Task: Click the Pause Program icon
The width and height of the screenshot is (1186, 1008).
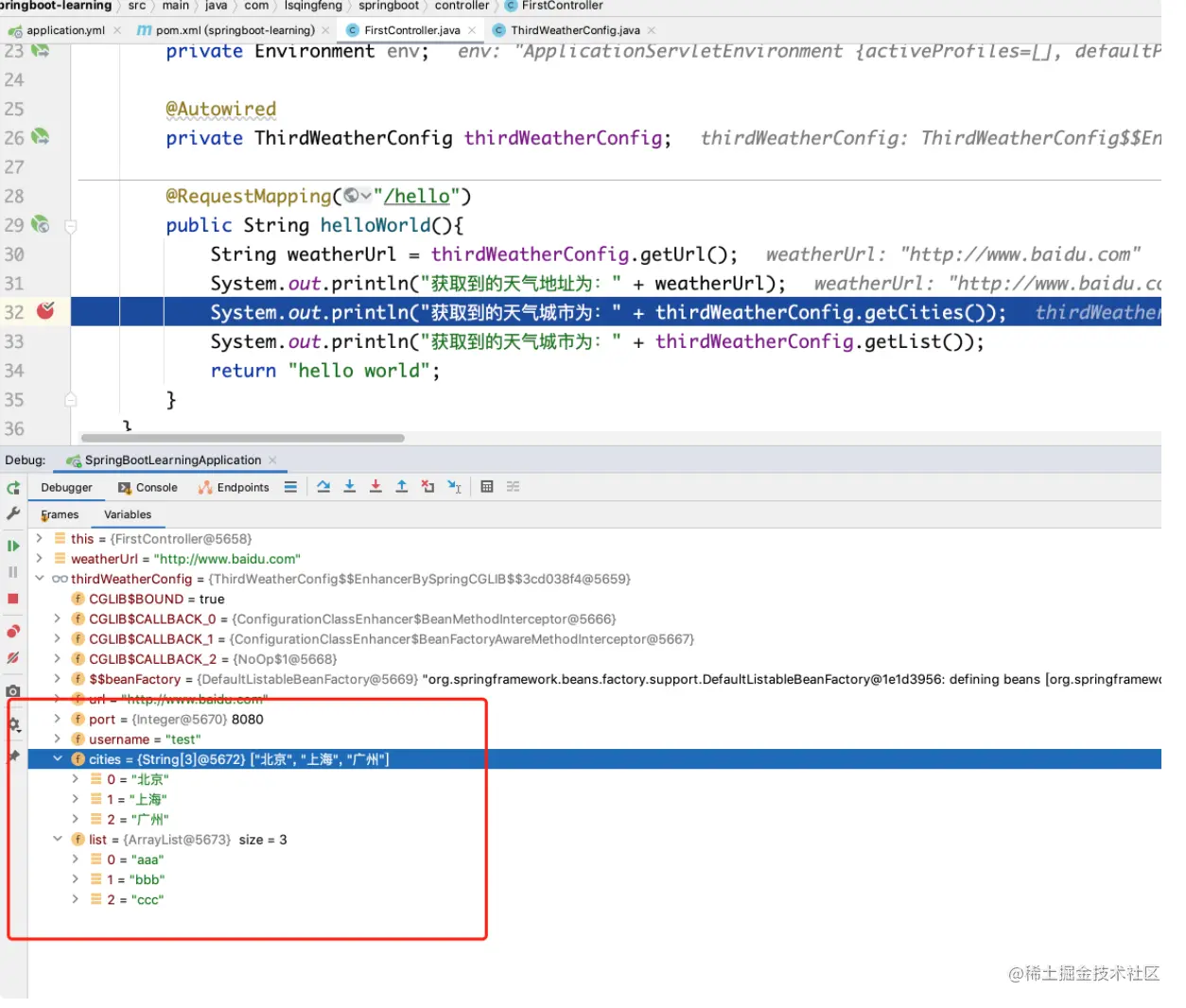Action: [x=13, y=571]
